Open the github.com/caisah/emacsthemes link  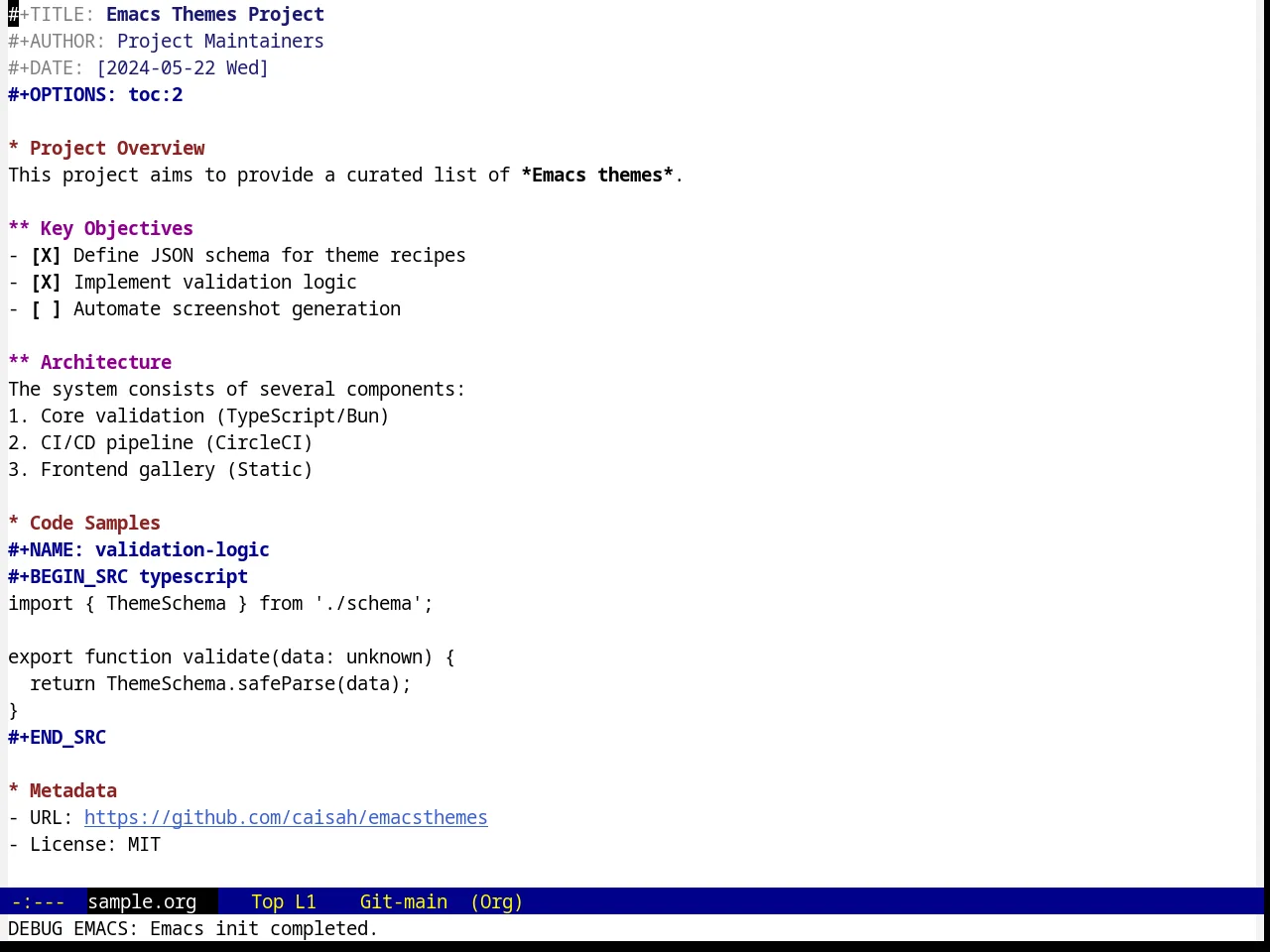[286, 818]
